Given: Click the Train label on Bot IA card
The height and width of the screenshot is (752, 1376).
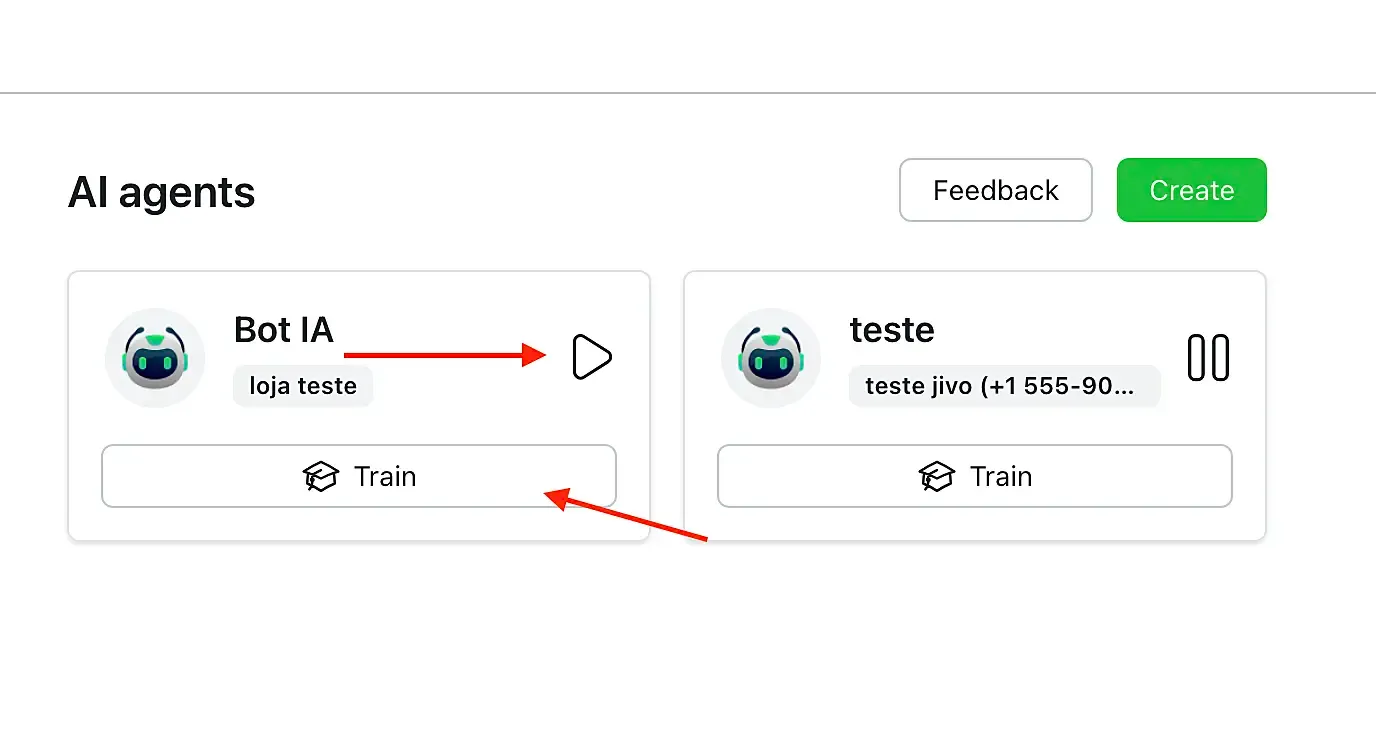Looking at the screenshot, I should coord(385,476).
